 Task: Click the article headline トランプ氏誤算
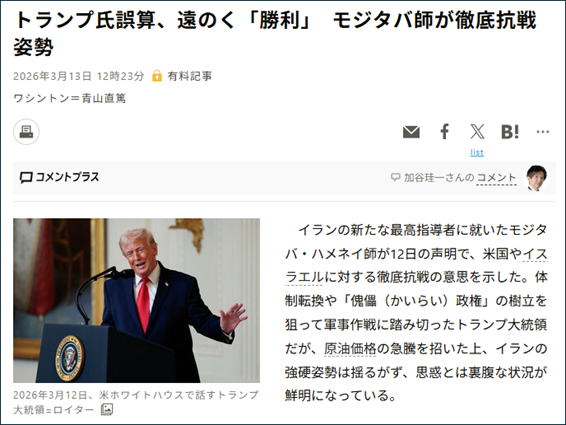pos(274,34)
